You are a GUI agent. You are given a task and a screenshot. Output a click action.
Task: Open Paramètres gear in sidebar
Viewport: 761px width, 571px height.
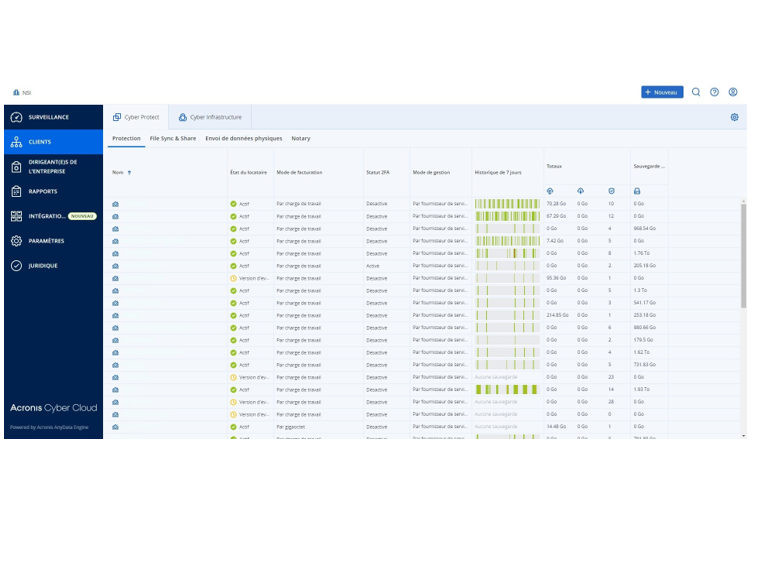coord(16,241)
